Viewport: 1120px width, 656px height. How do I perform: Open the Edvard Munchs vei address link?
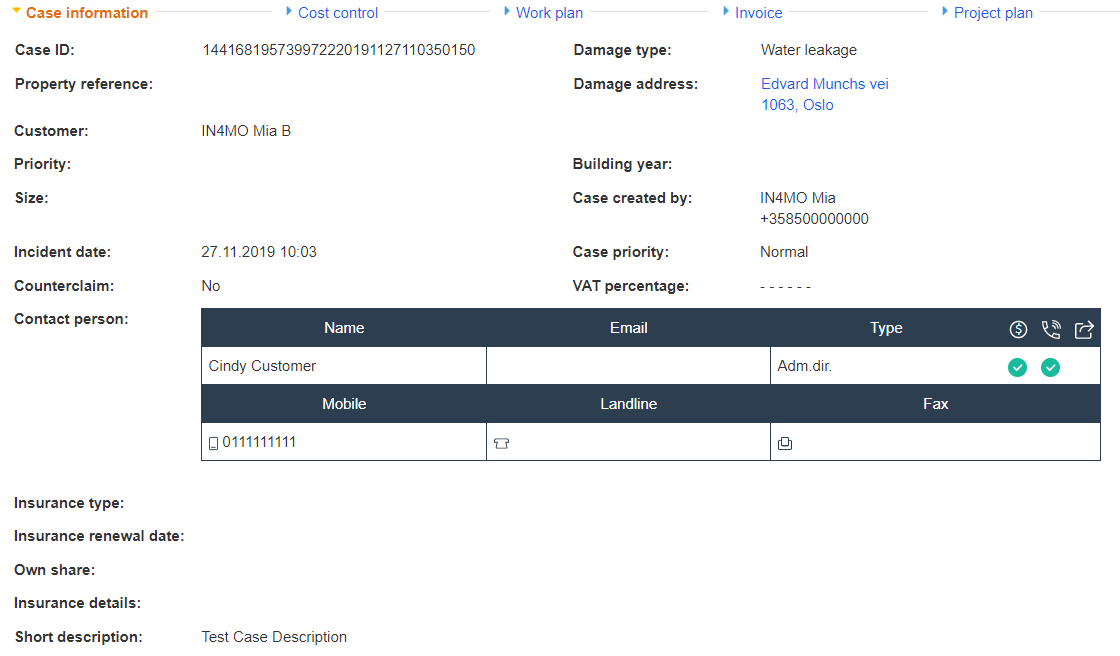click(824, 84)
